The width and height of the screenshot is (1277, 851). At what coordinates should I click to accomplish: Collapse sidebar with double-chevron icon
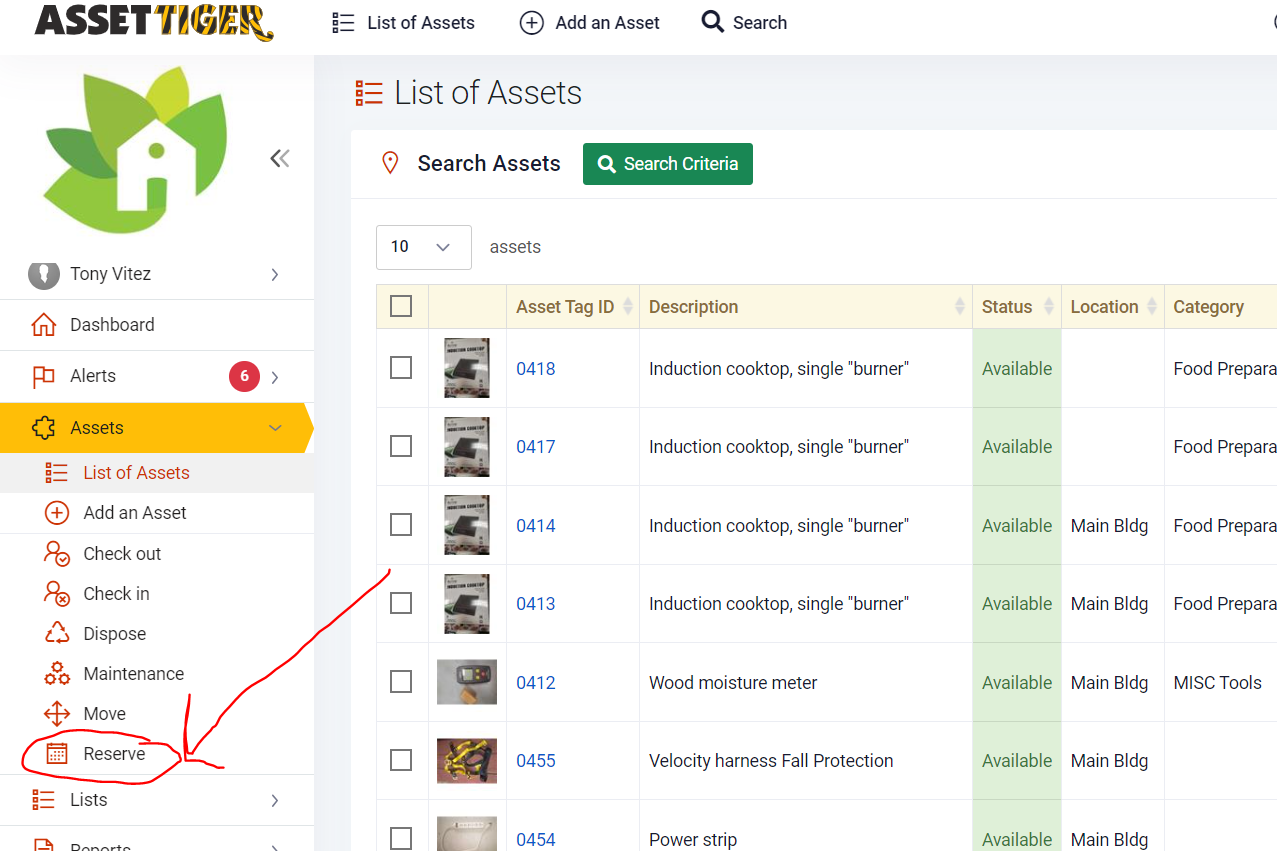coord(280,158)
